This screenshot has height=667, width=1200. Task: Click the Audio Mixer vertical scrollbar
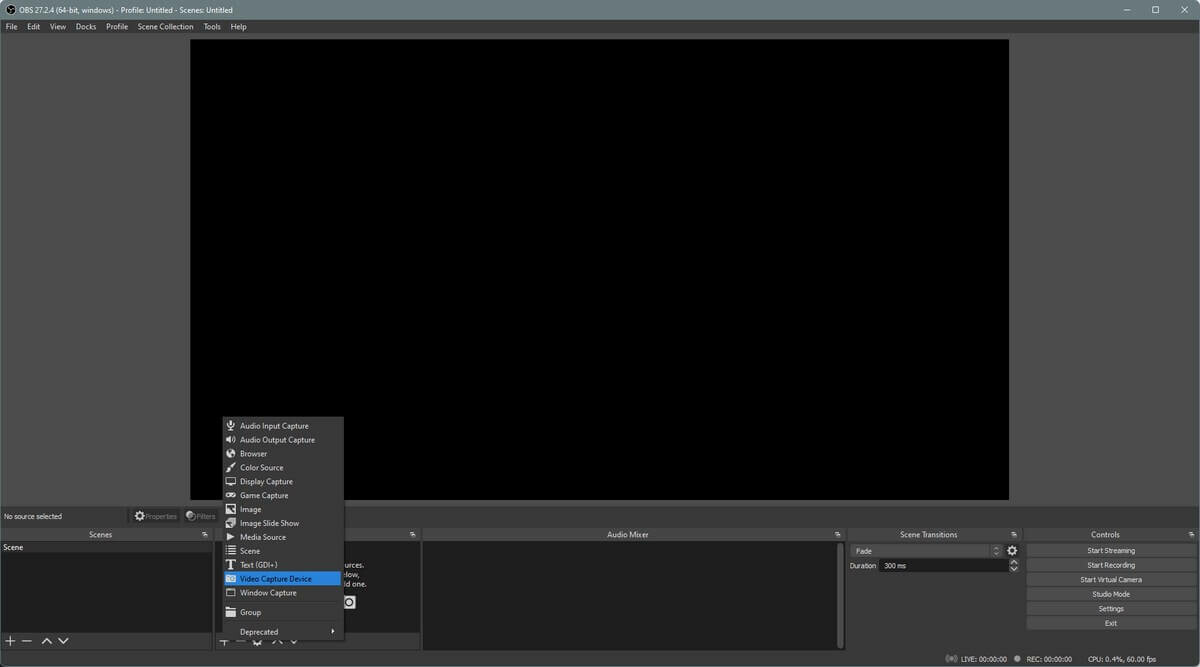840,595
